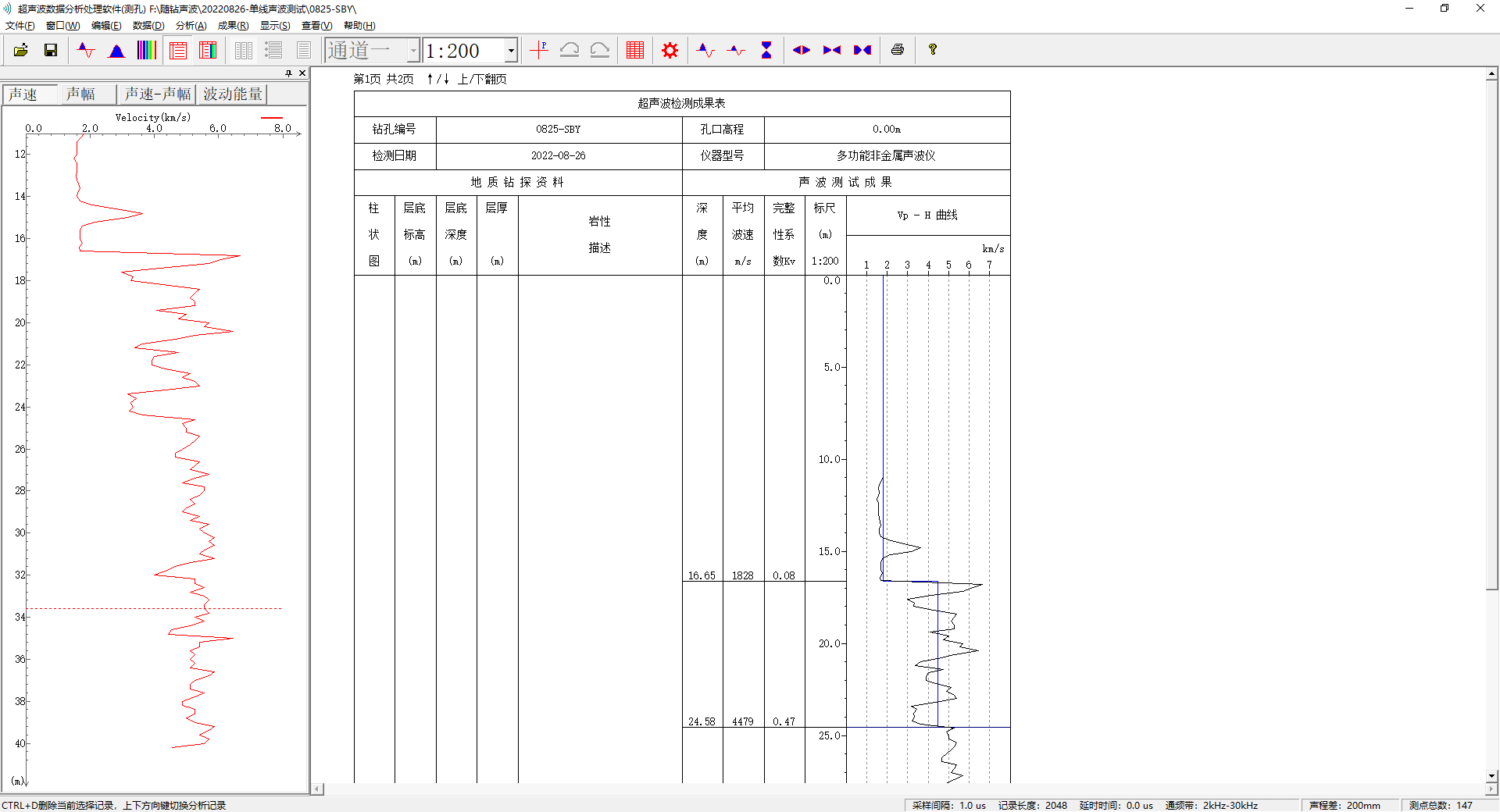The width and height of the screenshot is (1500, 812).
Task: Open the 成果(R) menu
Action: [233, 26]
